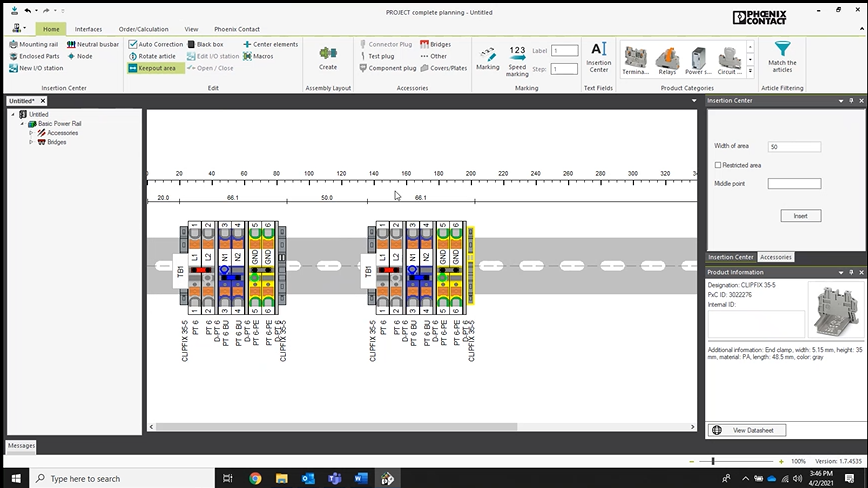Switch to the Accessories panel tab

776,257
